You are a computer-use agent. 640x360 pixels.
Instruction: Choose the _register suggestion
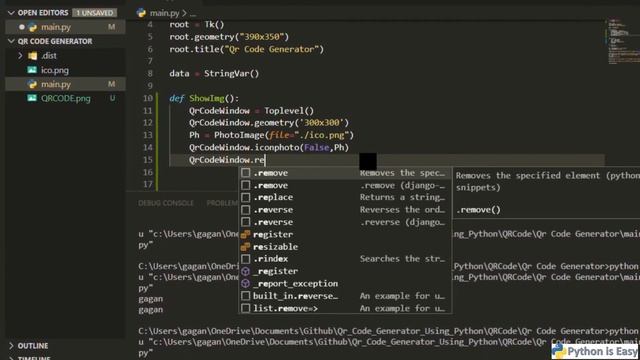tap(345, 271)
